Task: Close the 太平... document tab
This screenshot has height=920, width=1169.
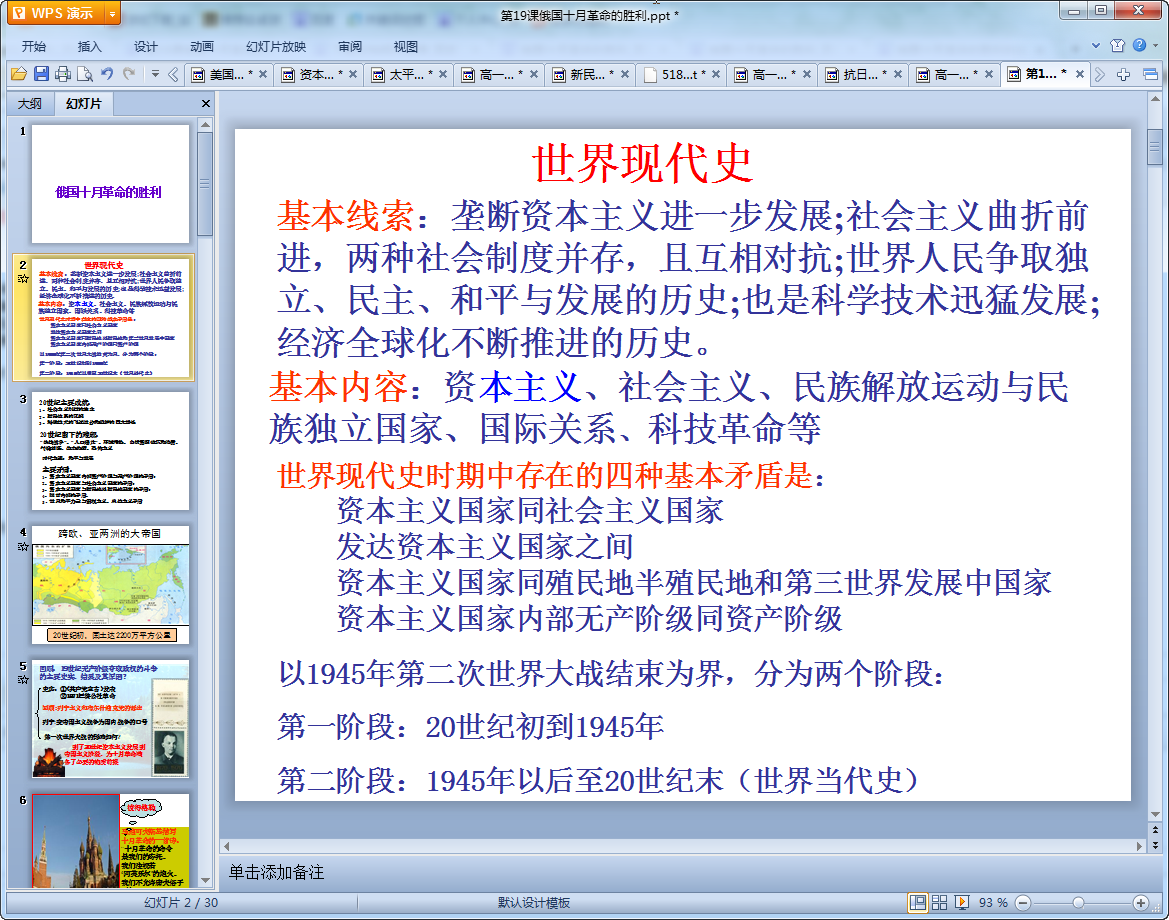Action: pyautogui.click(x=443, y=74)
